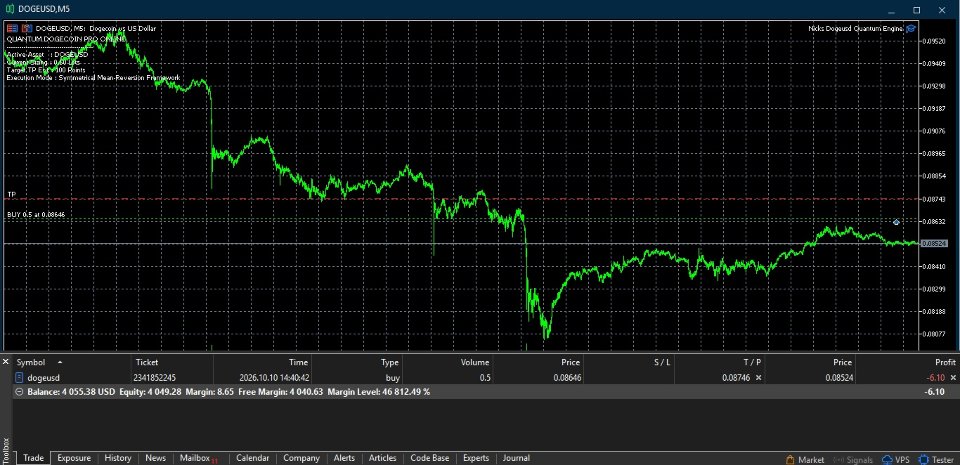This screenshot has height=465, width=960.
Task: Click the market depth icon beside DOGEUSD
Action: [x=26, y=28]
